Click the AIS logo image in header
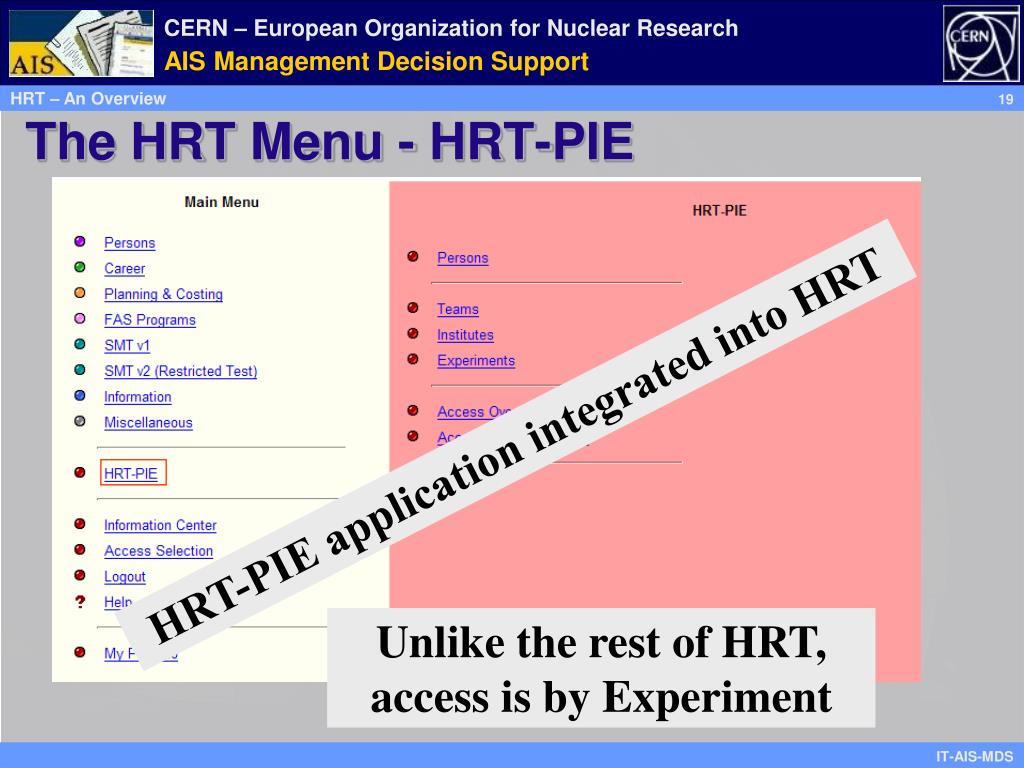 click(82, 43)
